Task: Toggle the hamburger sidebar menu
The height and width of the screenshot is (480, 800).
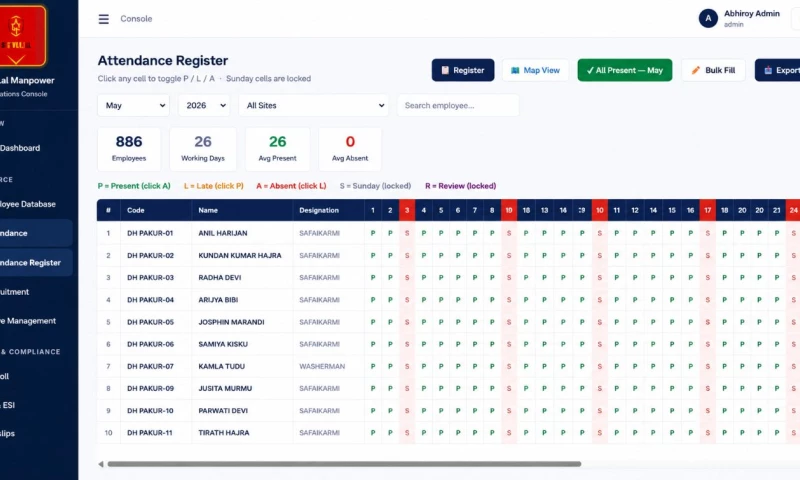Action: tap(104, 19)
